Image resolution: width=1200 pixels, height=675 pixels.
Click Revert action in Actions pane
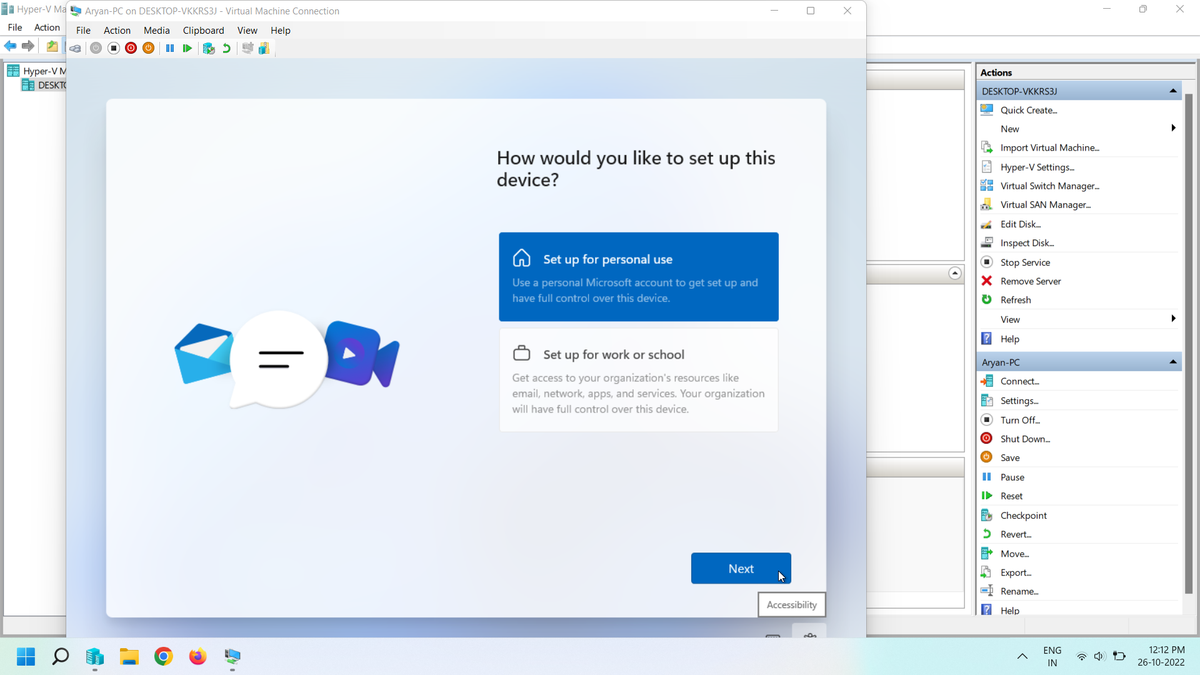tap(1015, 535)
